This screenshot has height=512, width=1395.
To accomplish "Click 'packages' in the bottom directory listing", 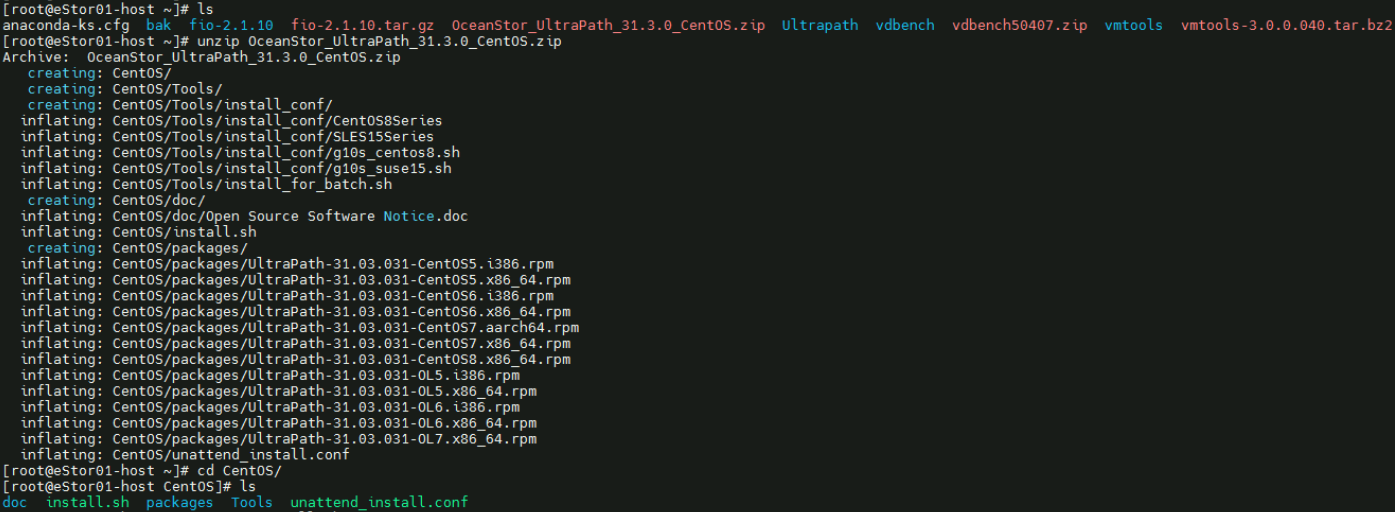I will [x=179, y=502].
